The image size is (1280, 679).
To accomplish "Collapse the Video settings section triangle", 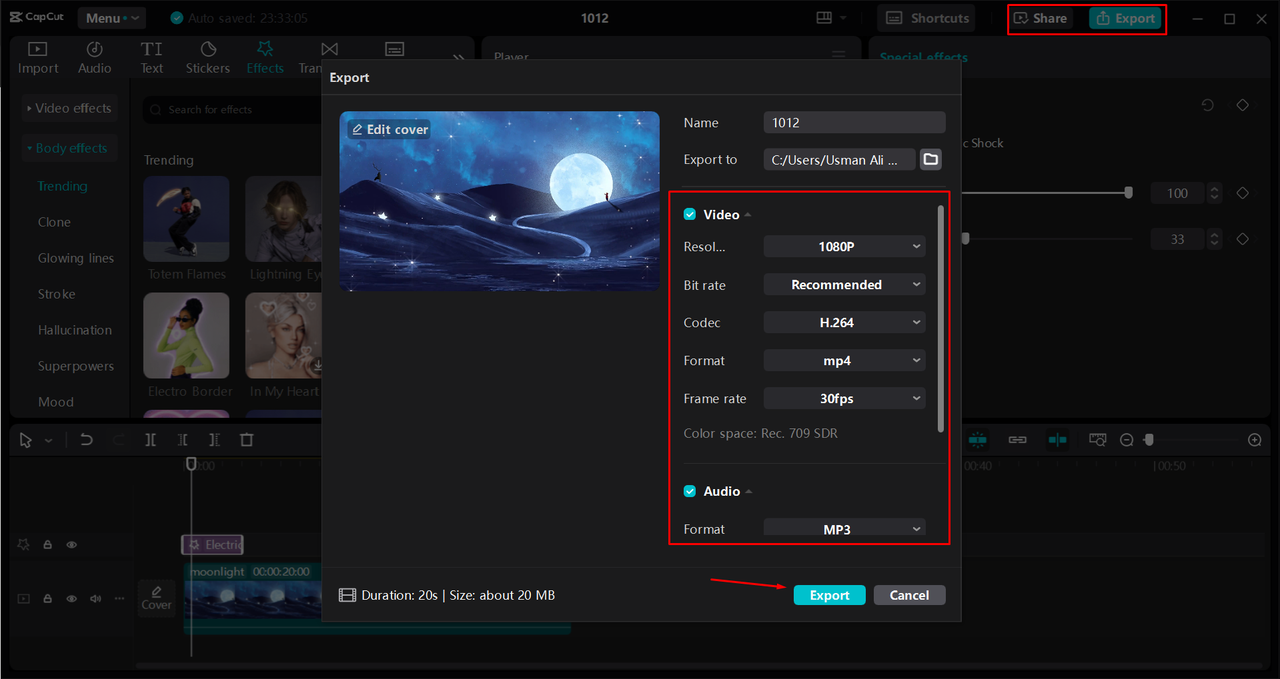I will (748, 215).
